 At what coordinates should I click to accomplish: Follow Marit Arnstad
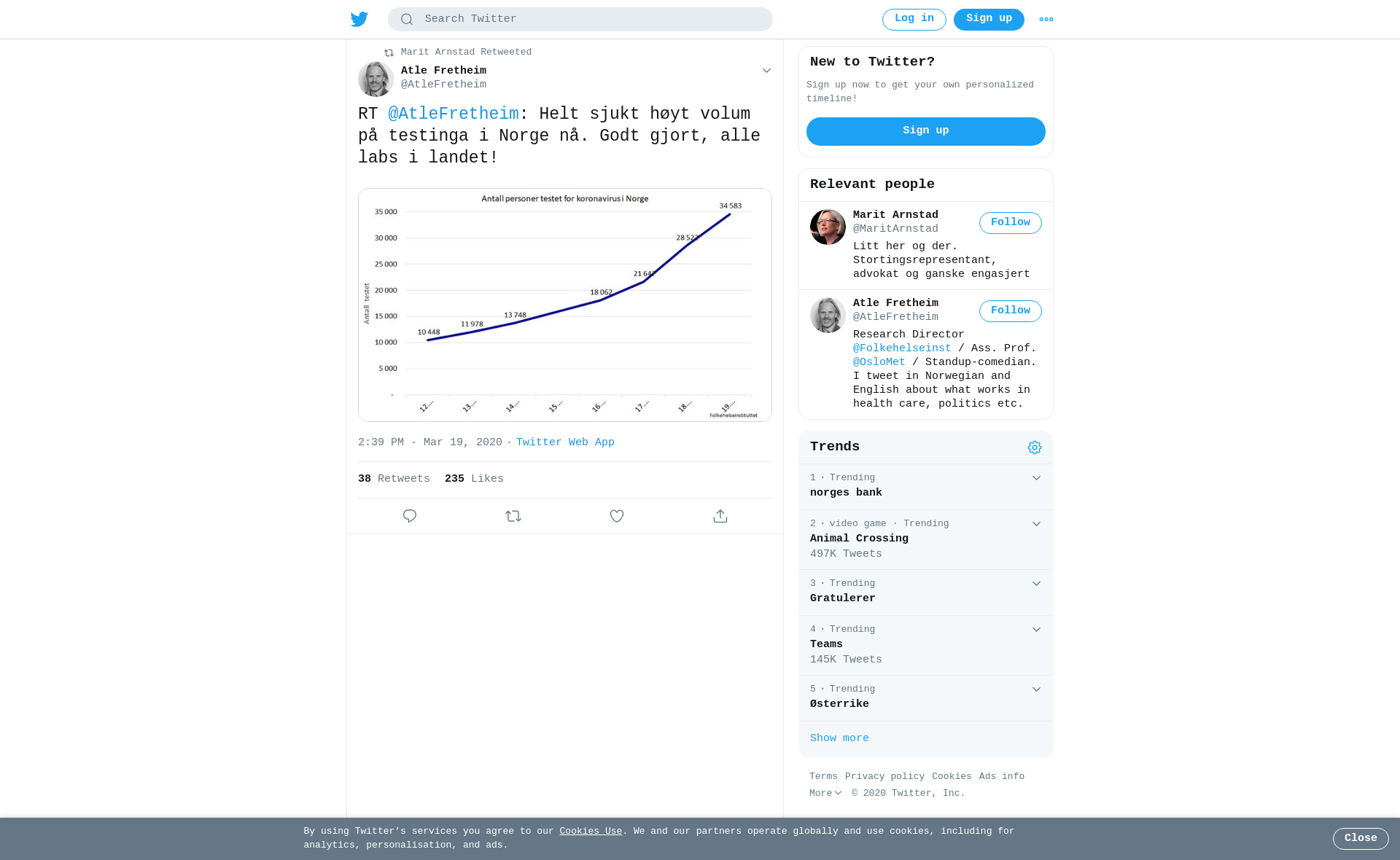coord(1010,223)
